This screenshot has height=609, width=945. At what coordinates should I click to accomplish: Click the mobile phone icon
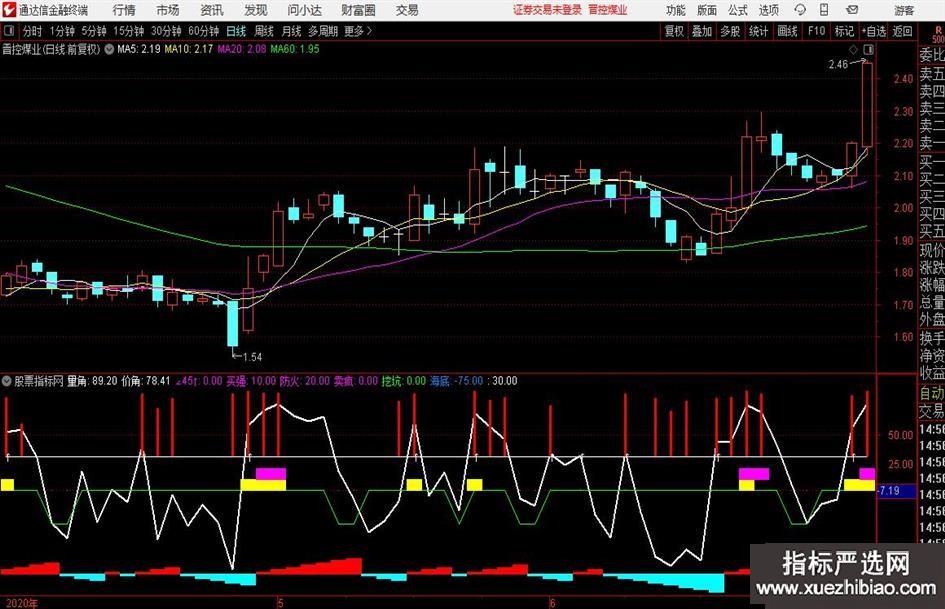(824, 10)
